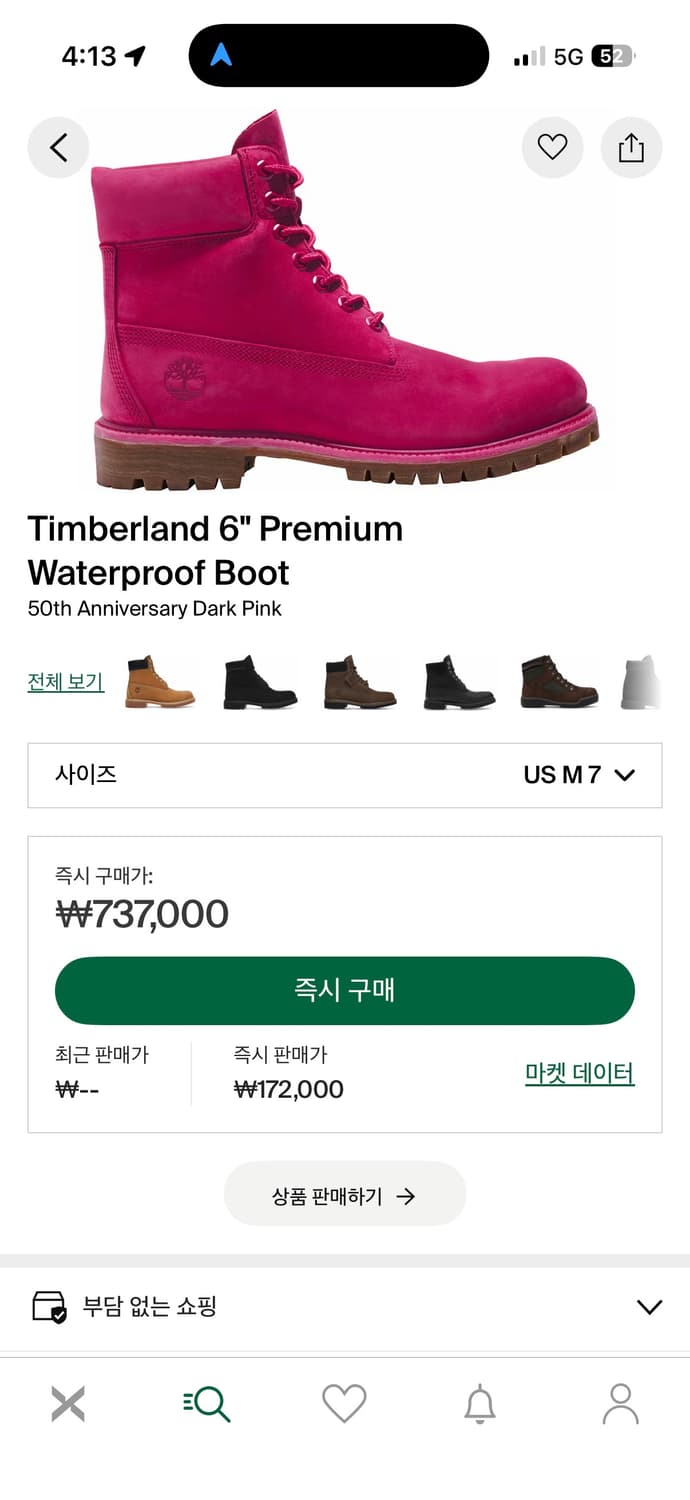Open the notifications bell icon

pos(480,1404)
